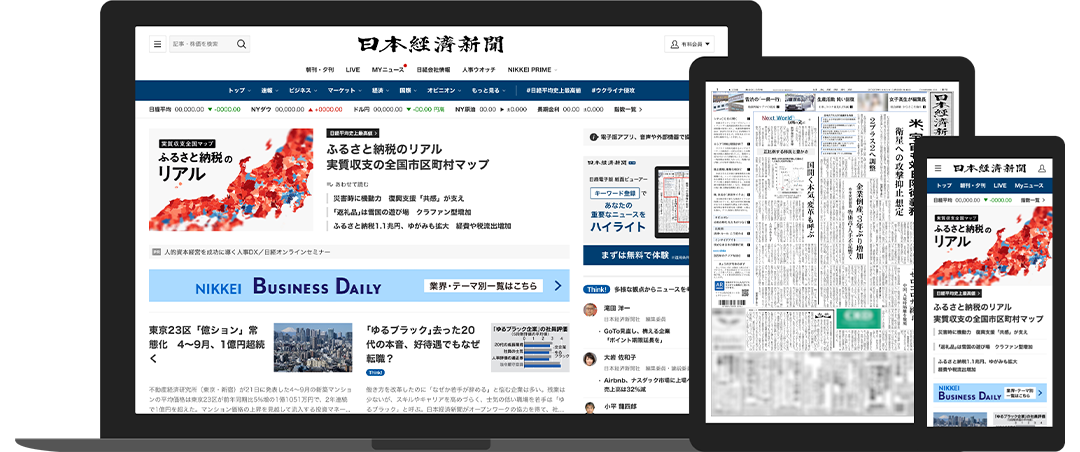Click the blue Think! badge icon

598,290
